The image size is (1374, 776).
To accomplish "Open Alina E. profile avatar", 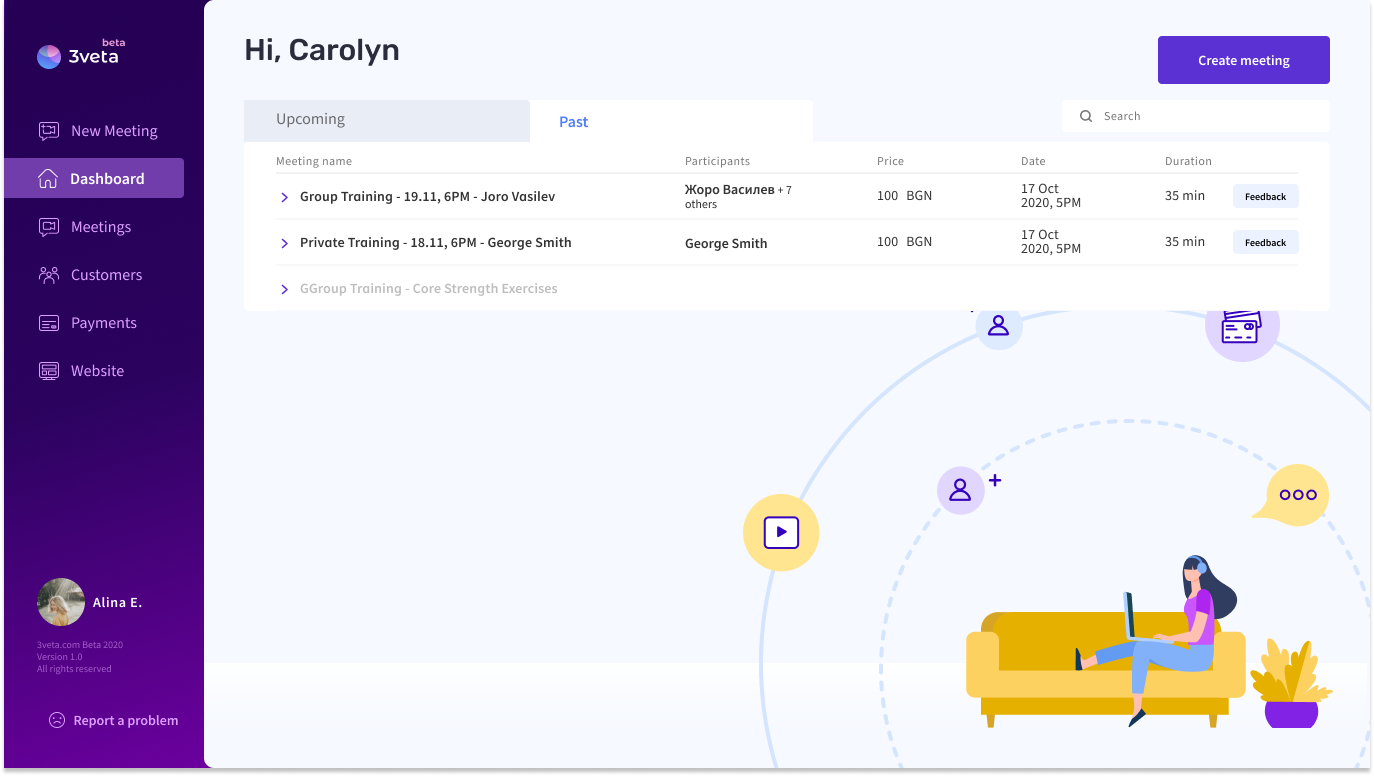I will 61,602.
